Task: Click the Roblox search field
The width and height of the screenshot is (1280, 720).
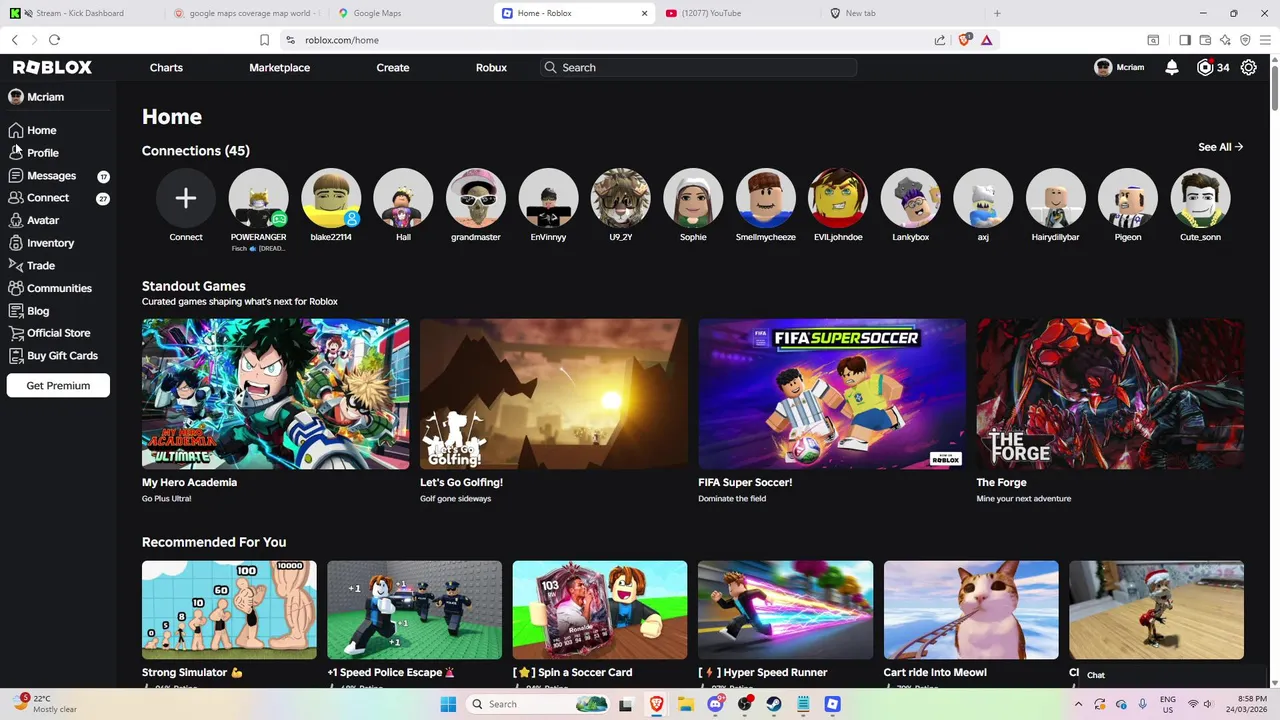Action: (698, 67)
